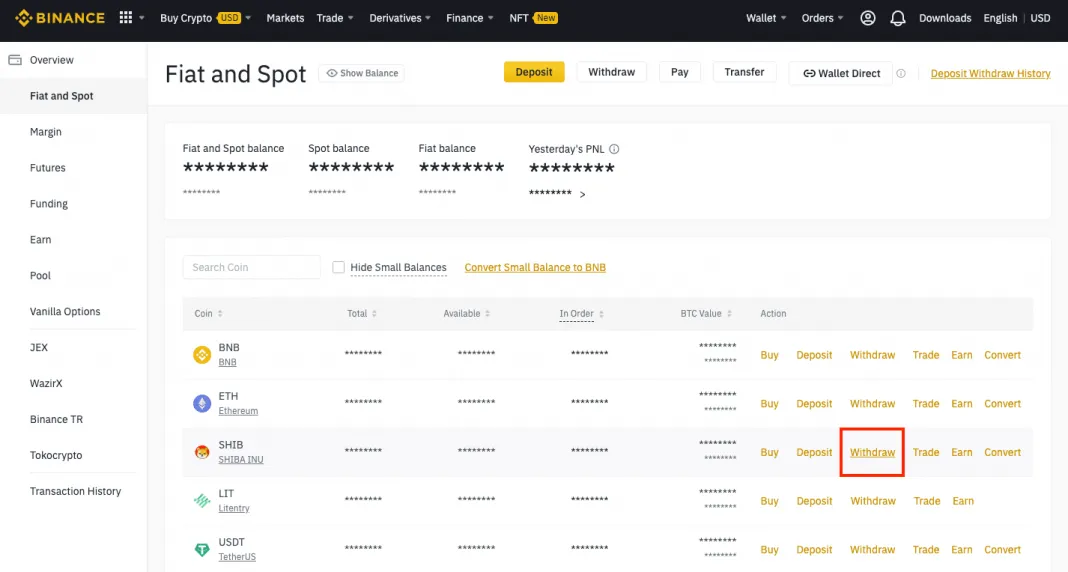Expand the arrow next to apps grid
The width and height of the screenshot is (1068, 572).
pos(142,18)
